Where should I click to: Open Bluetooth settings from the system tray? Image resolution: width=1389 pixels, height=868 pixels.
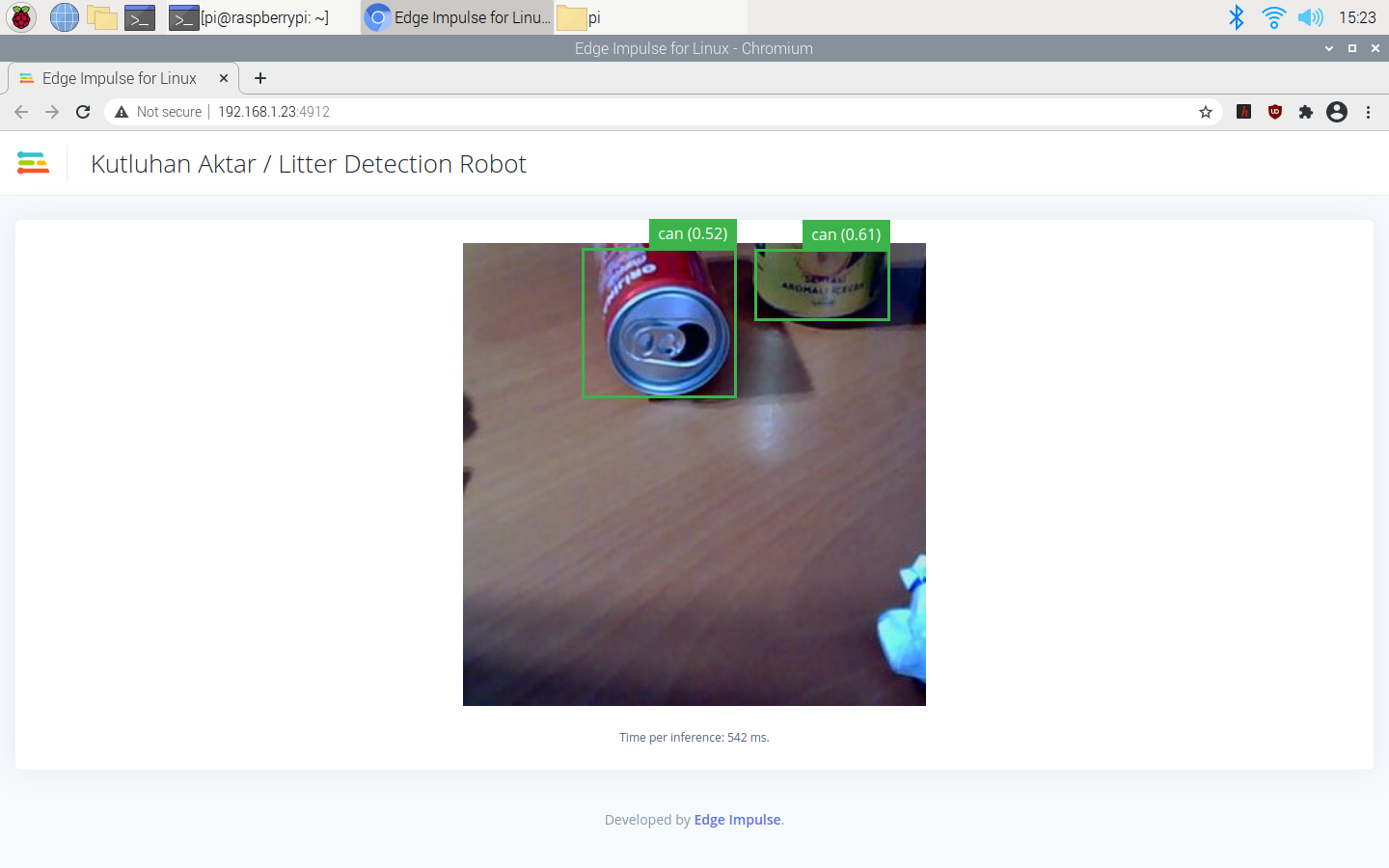pyautogui.click(x=1238, y=16)
